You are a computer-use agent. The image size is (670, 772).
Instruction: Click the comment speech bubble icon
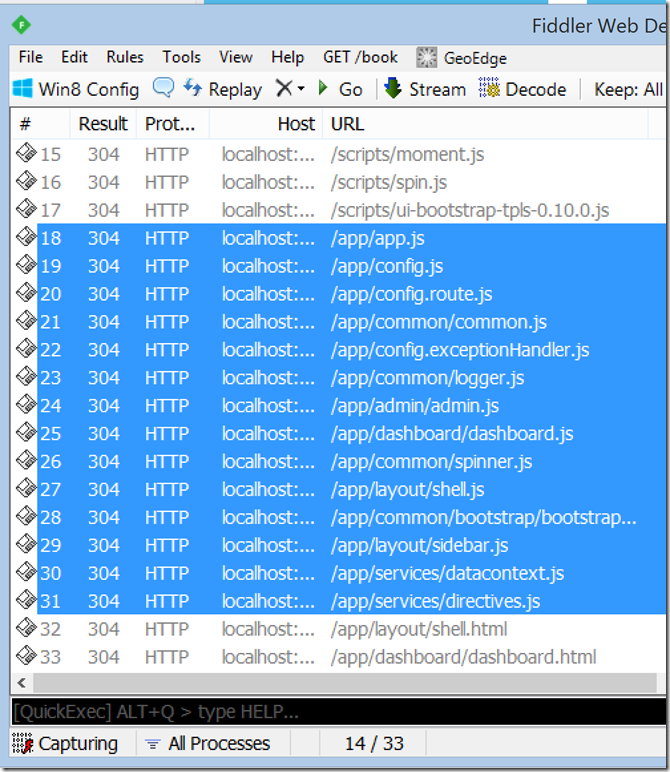(x=163, y=88)
